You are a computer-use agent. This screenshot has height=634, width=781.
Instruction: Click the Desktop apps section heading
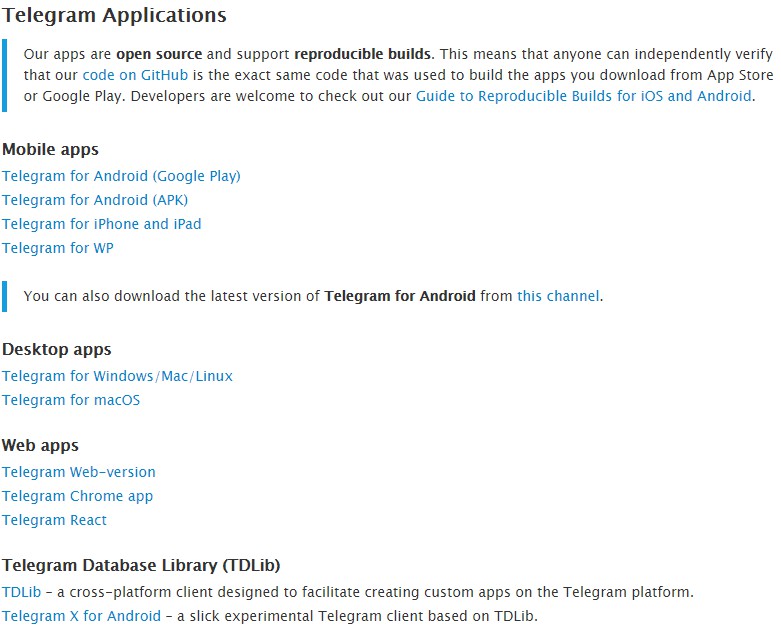click(56, 349)
